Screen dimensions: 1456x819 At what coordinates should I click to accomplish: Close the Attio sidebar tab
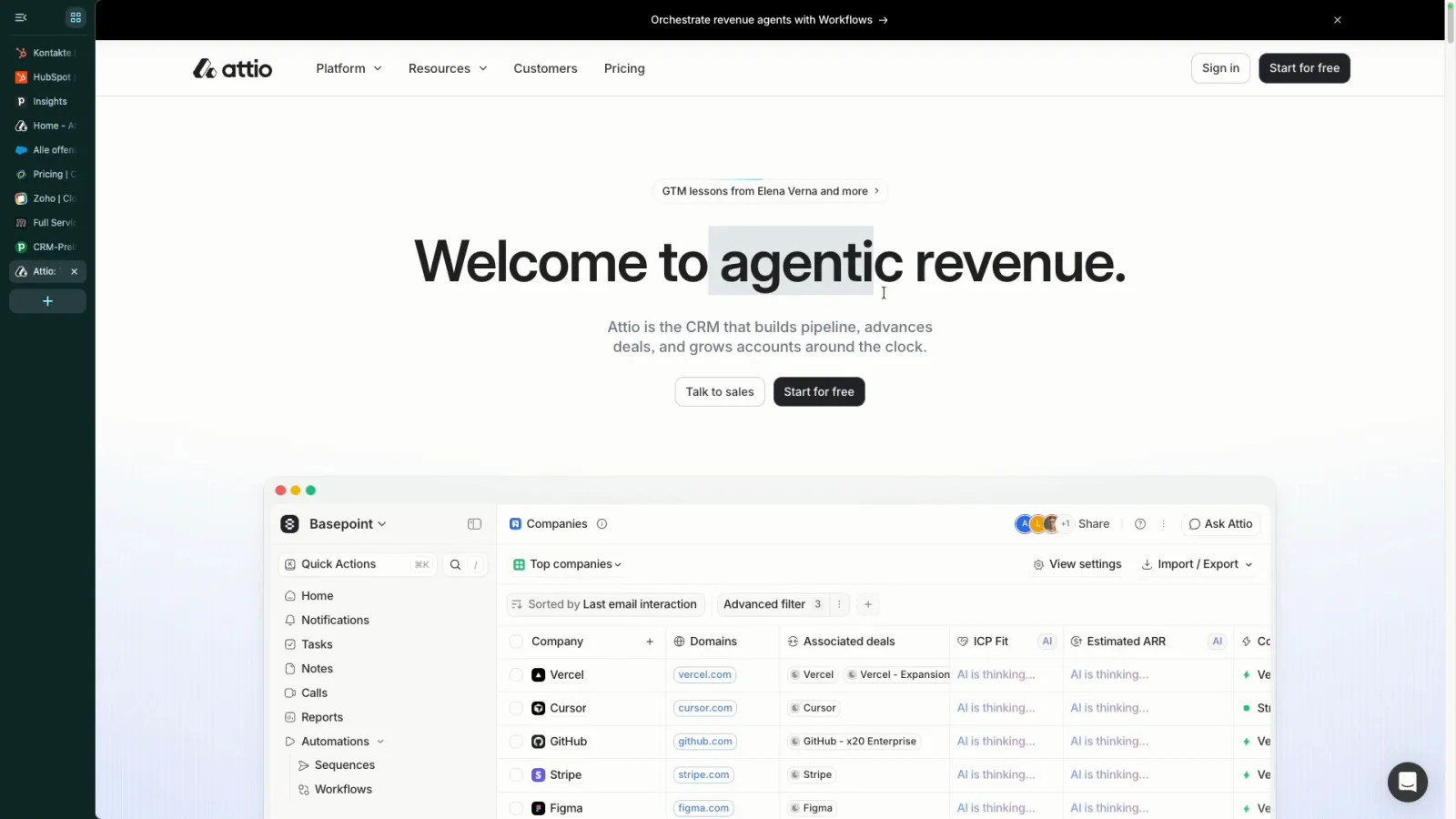click(x=75, y=271)
